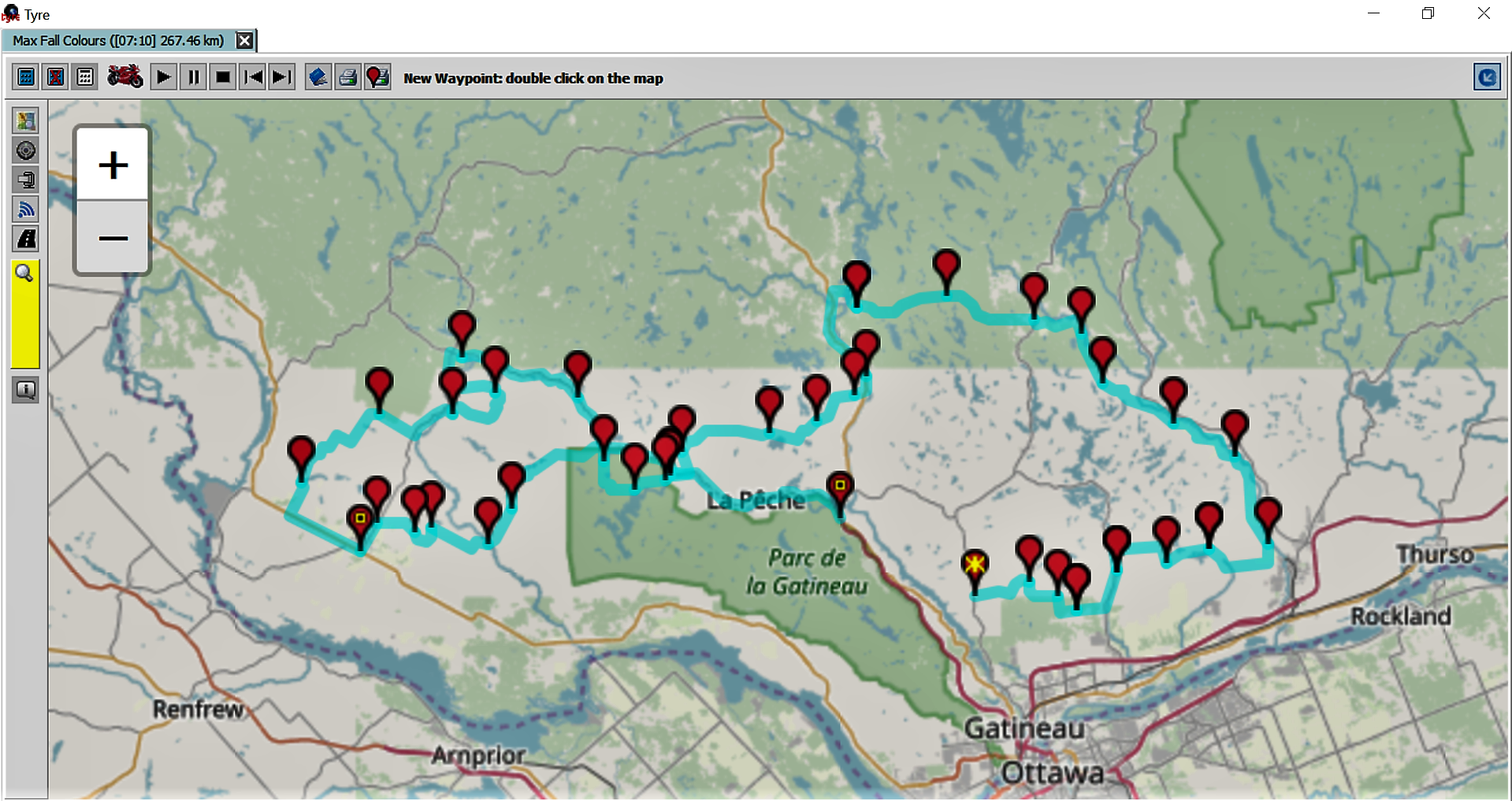Skip to the previous waypoint
This screenshot has width=1512, height=801.
tap(254, 77)
